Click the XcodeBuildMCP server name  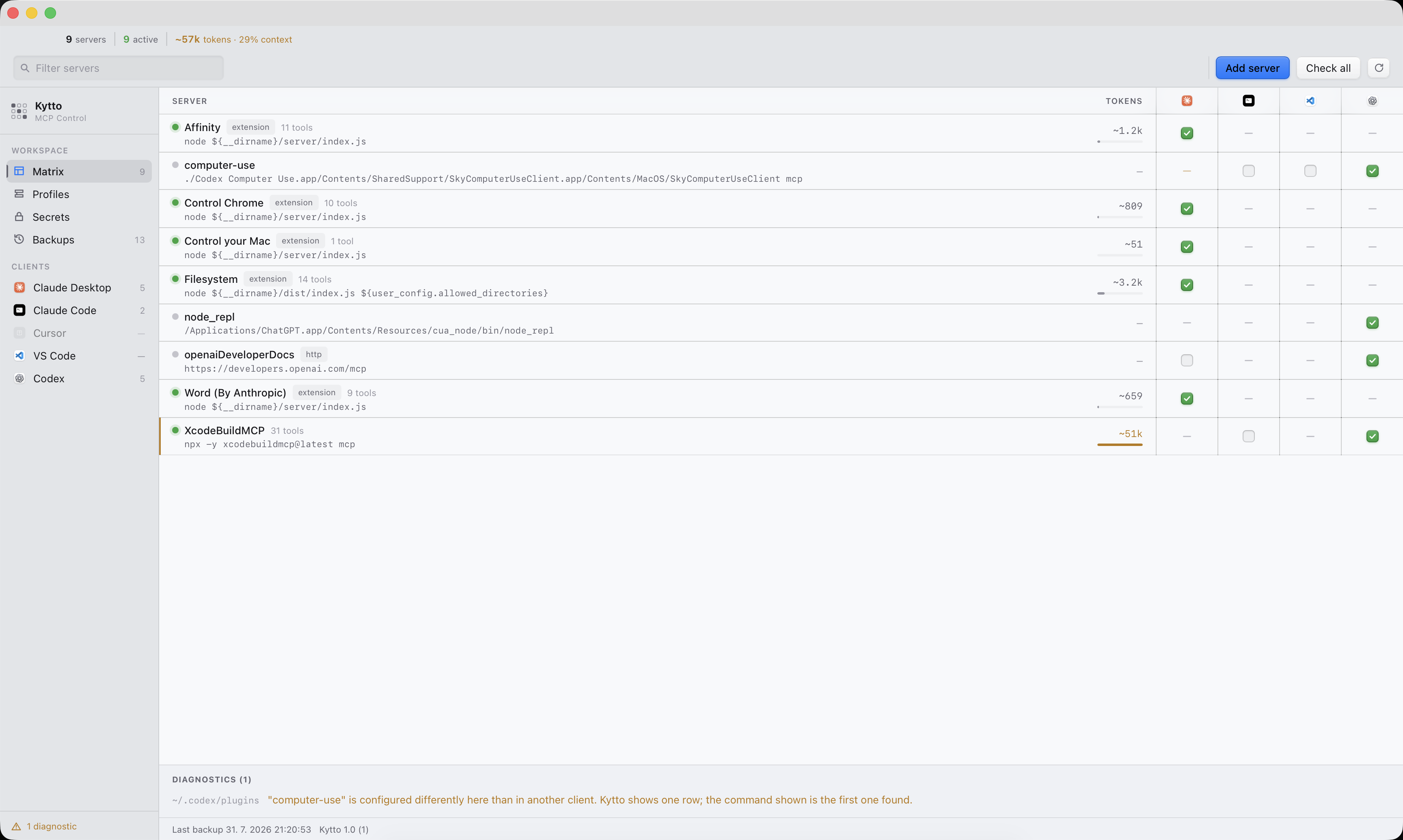224,430
